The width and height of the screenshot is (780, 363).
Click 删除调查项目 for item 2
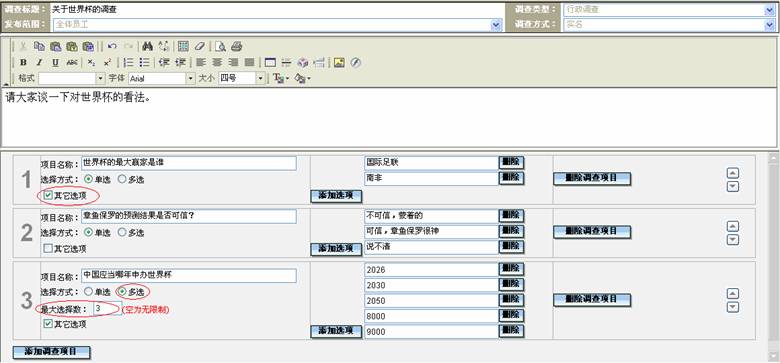pos(592,232)
